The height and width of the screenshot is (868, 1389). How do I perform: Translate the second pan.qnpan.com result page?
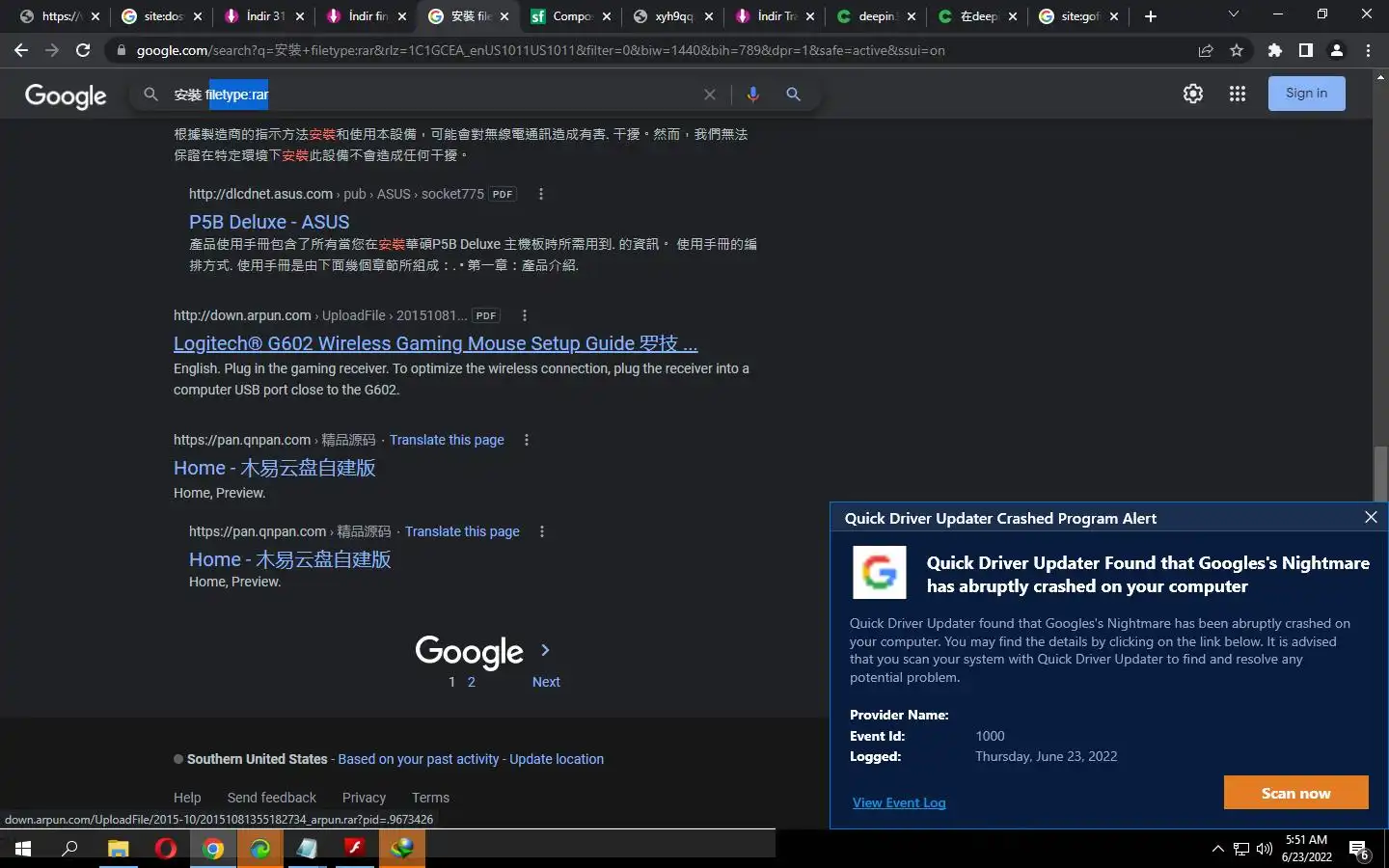462,531
